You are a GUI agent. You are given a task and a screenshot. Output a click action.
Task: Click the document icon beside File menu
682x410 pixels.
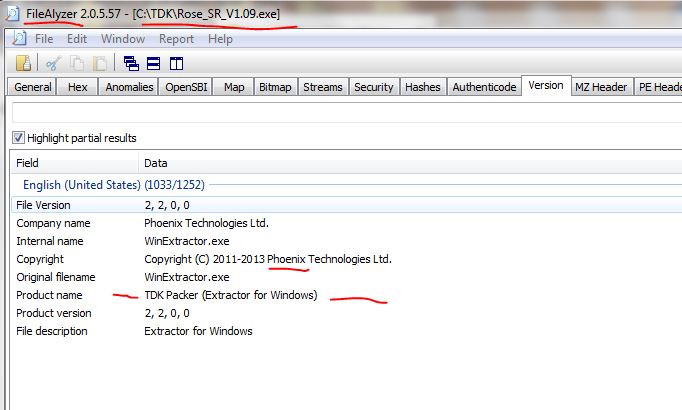(19, 39)
